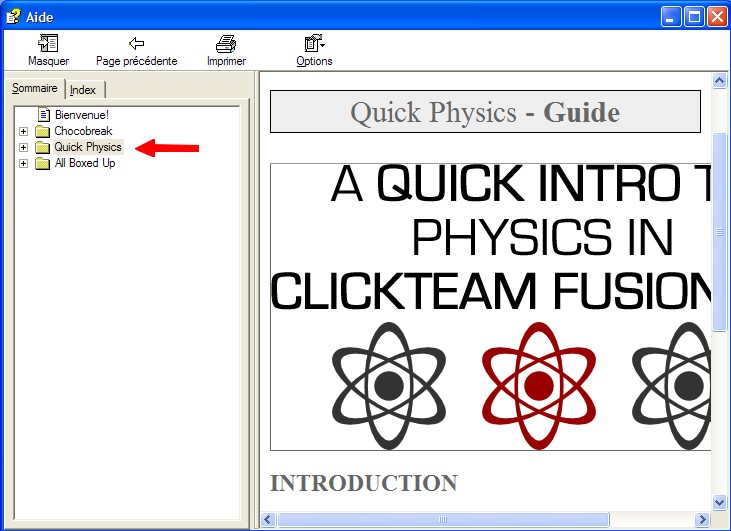Expand the All Boxed Up tree node
731x531 pixels.
pos(23,164)
